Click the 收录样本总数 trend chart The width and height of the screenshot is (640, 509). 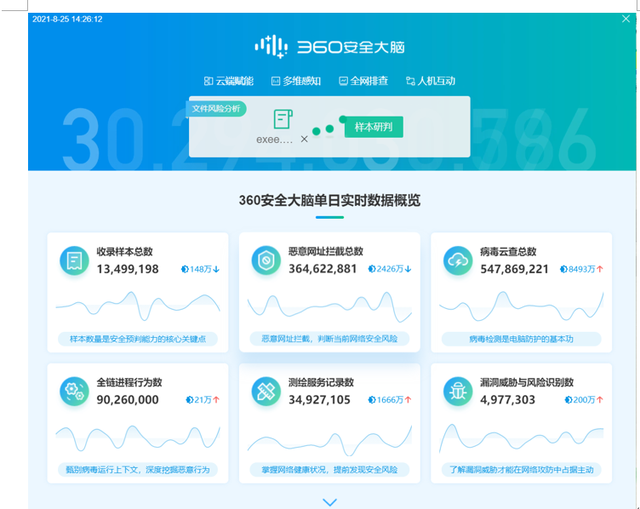138,306
